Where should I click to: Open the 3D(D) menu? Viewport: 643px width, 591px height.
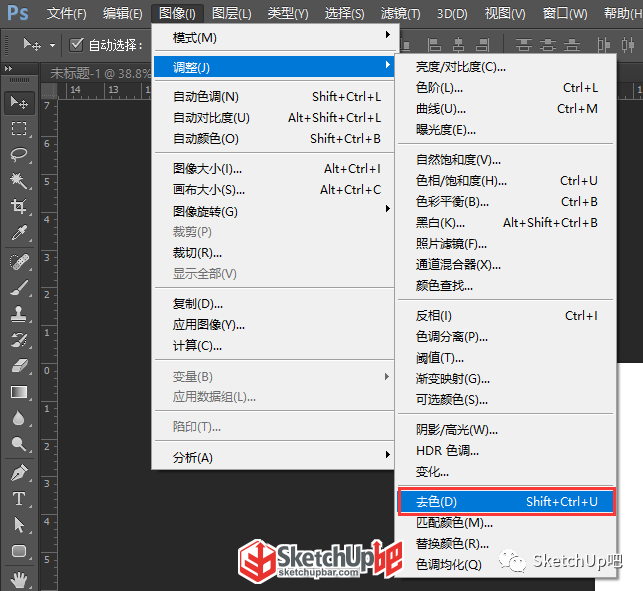tap(452, 14)
